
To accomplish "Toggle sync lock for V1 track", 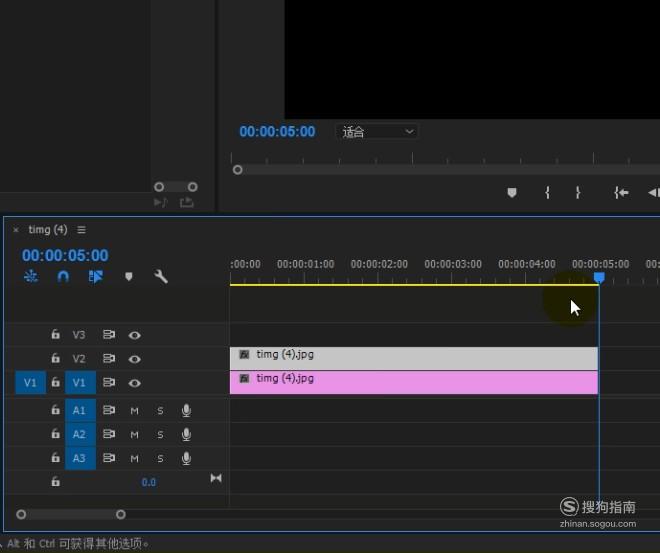I will tap(109, 383).
